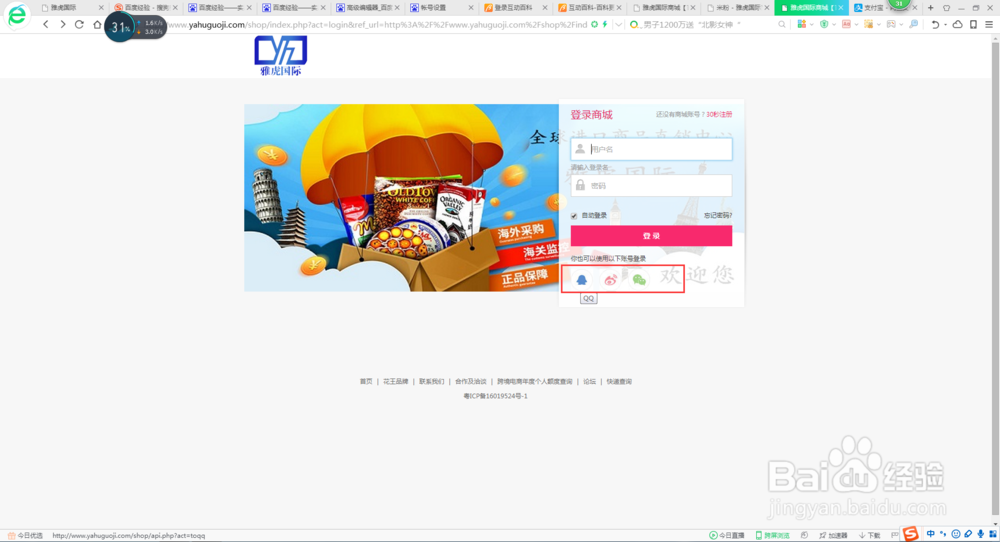The width and height of the screenshot is (1000, 542).
Task: Open the 快递查询 footer link
Action: point(619,381)
